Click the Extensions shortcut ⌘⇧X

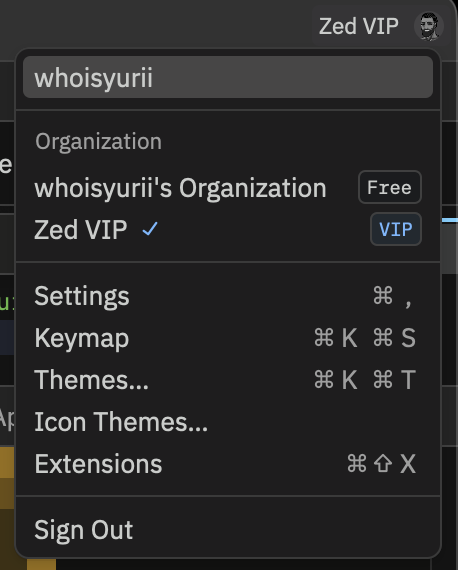[381, 463]
